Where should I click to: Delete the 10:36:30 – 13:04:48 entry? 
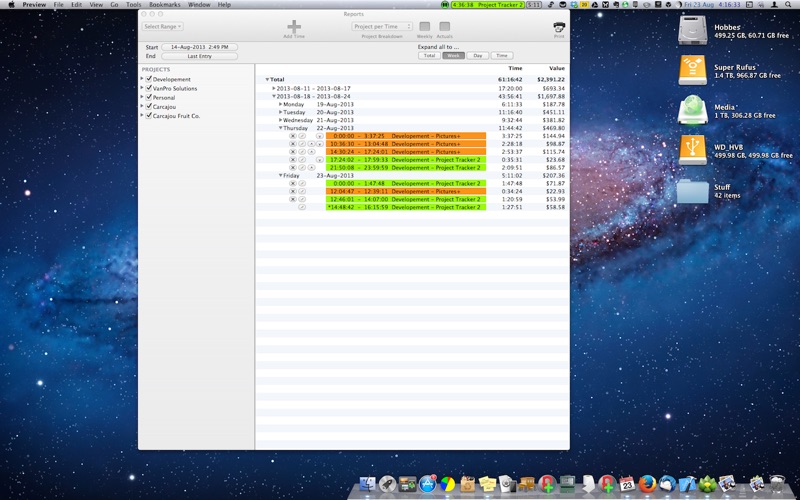(x=293, y=144)
